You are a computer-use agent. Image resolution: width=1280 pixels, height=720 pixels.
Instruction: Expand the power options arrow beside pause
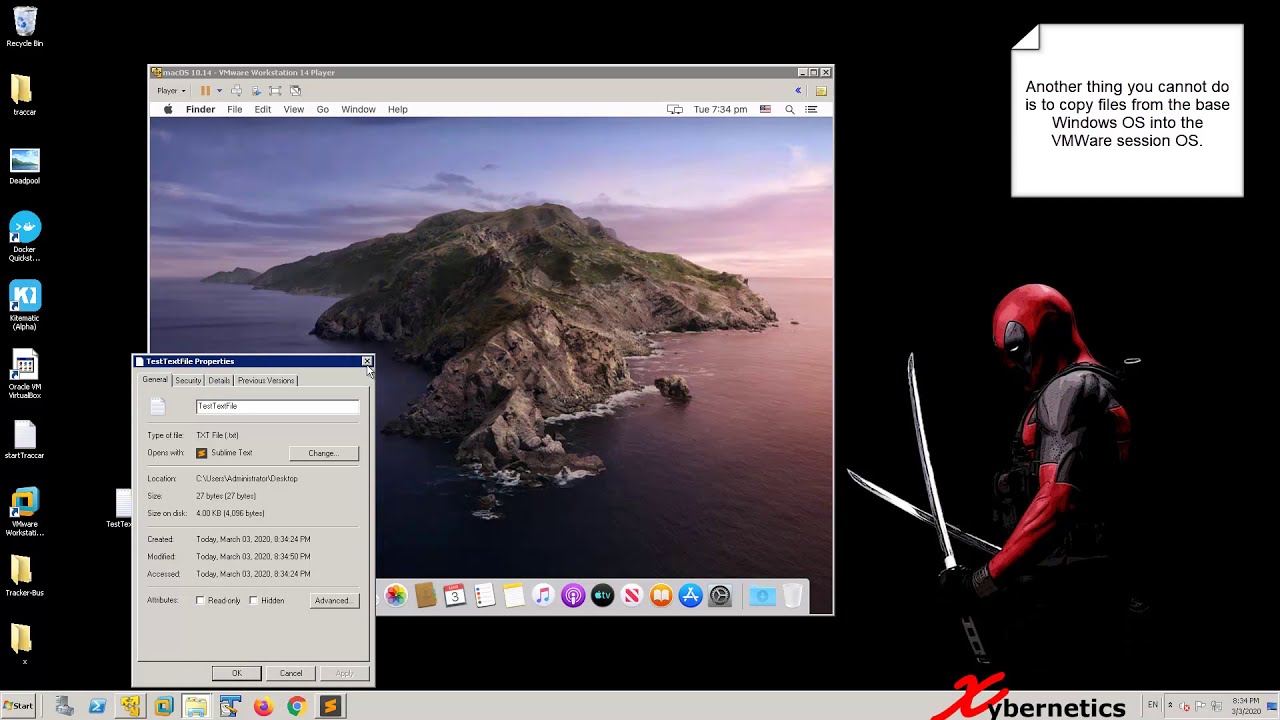pos(219,90)
